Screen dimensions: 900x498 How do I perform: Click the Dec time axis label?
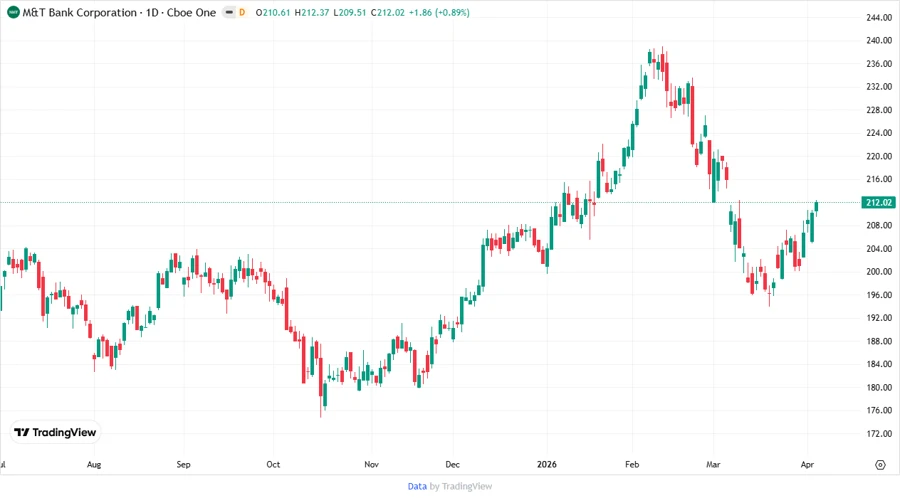[x=452, y=465]
